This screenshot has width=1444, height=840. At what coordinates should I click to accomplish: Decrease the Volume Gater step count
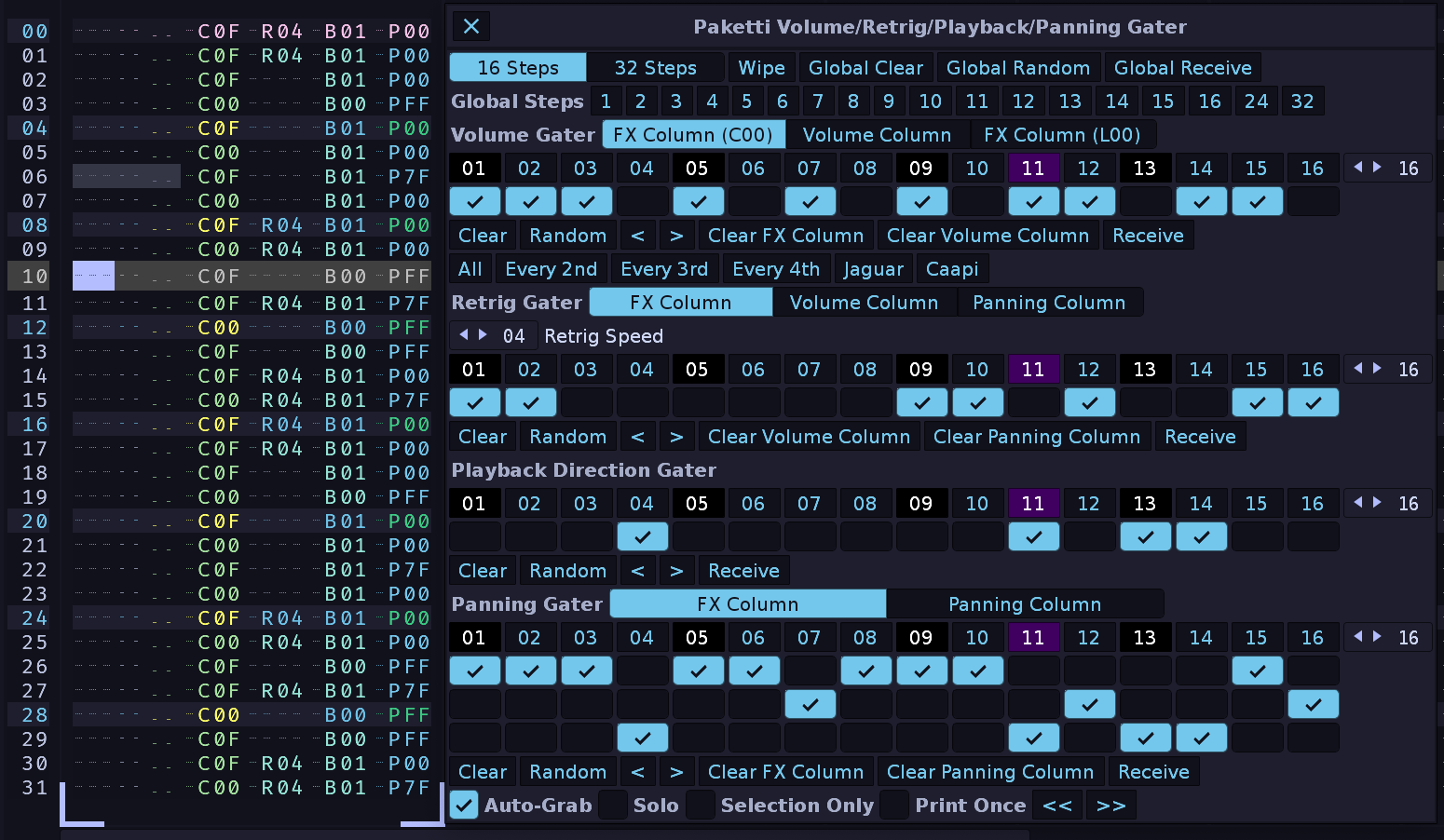(x=1358, y=168)
